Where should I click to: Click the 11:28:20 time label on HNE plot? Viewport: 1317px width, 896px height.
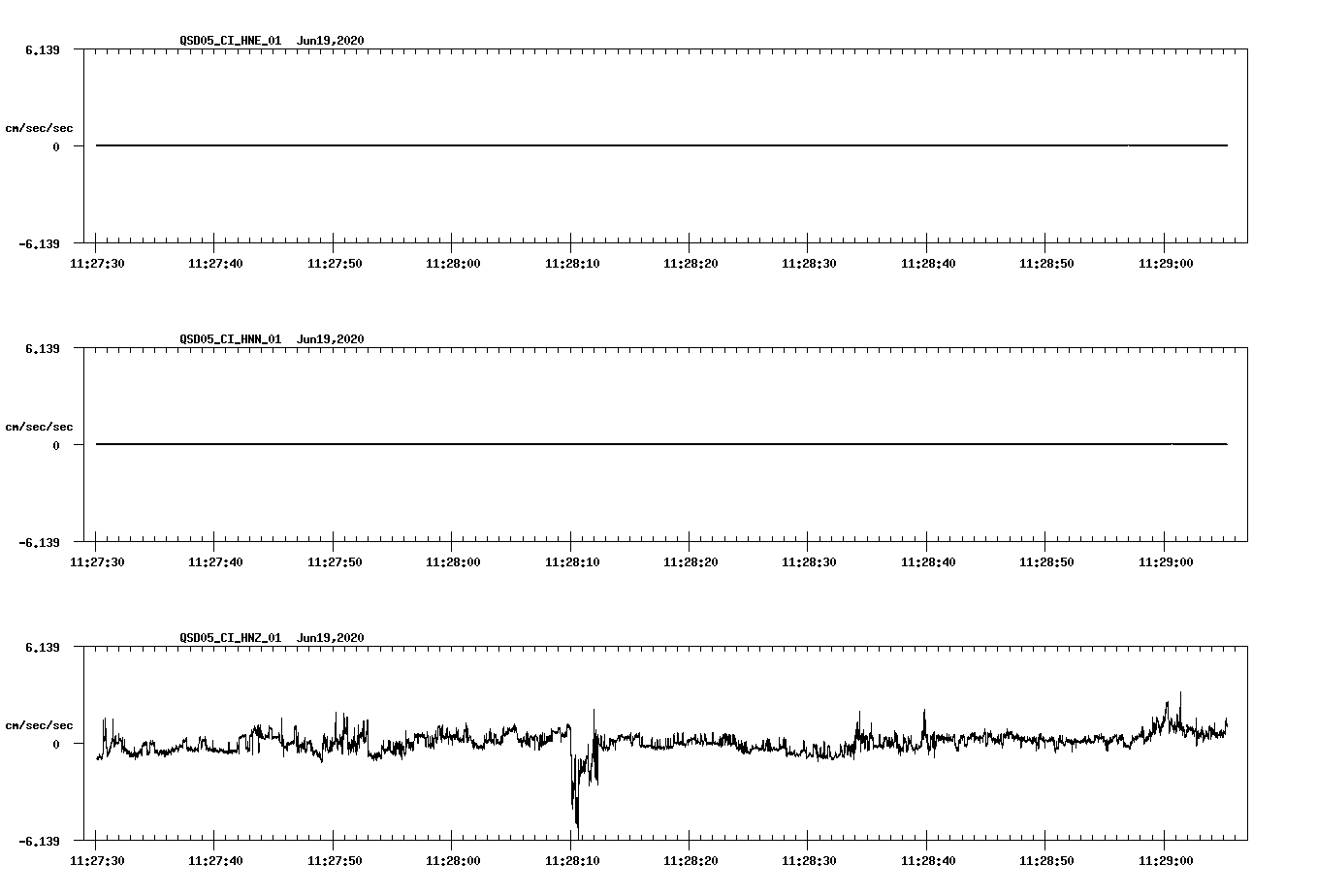coord(691,264)
